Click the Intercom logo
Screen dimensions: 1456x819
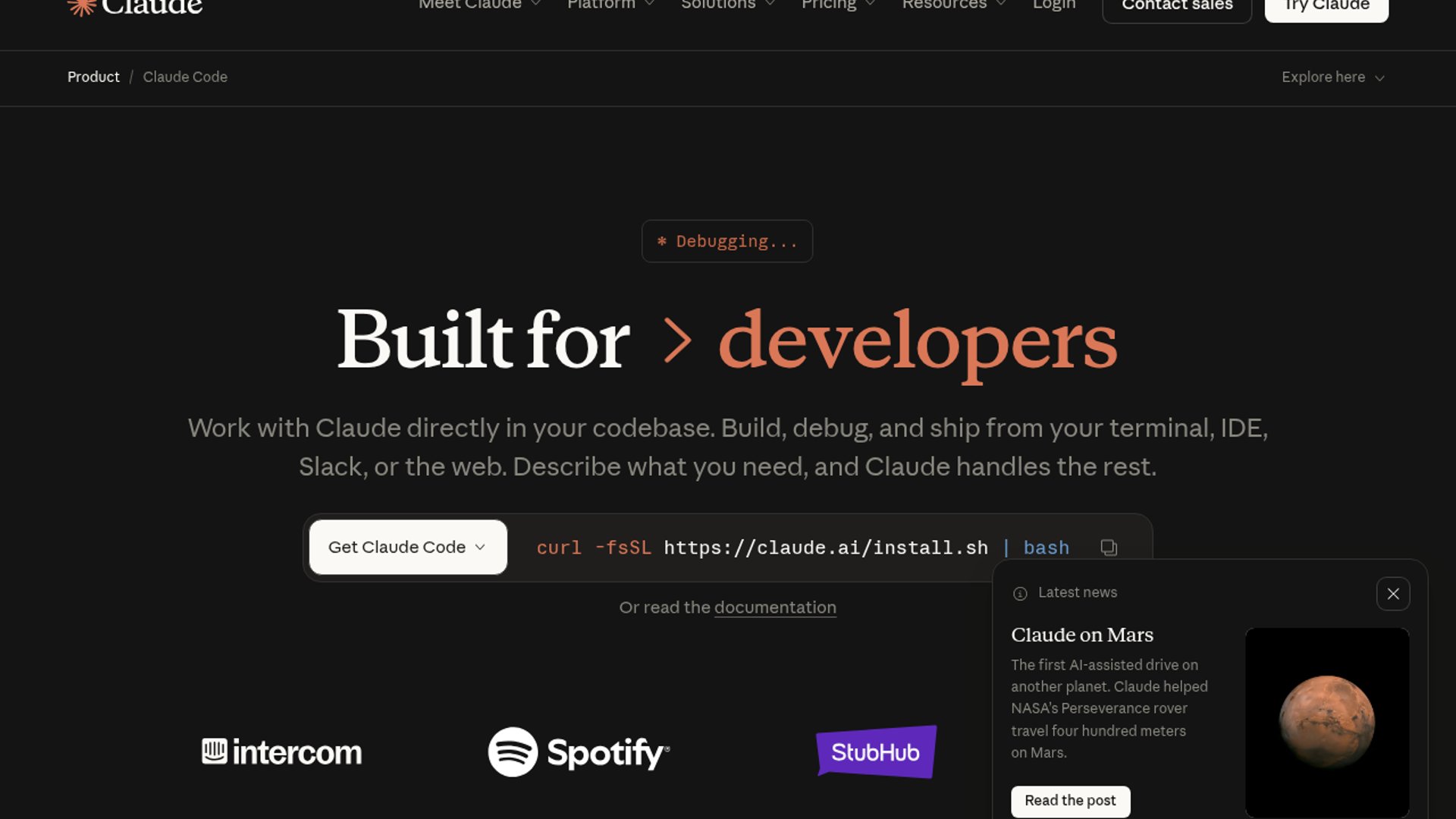coord(281,752)
